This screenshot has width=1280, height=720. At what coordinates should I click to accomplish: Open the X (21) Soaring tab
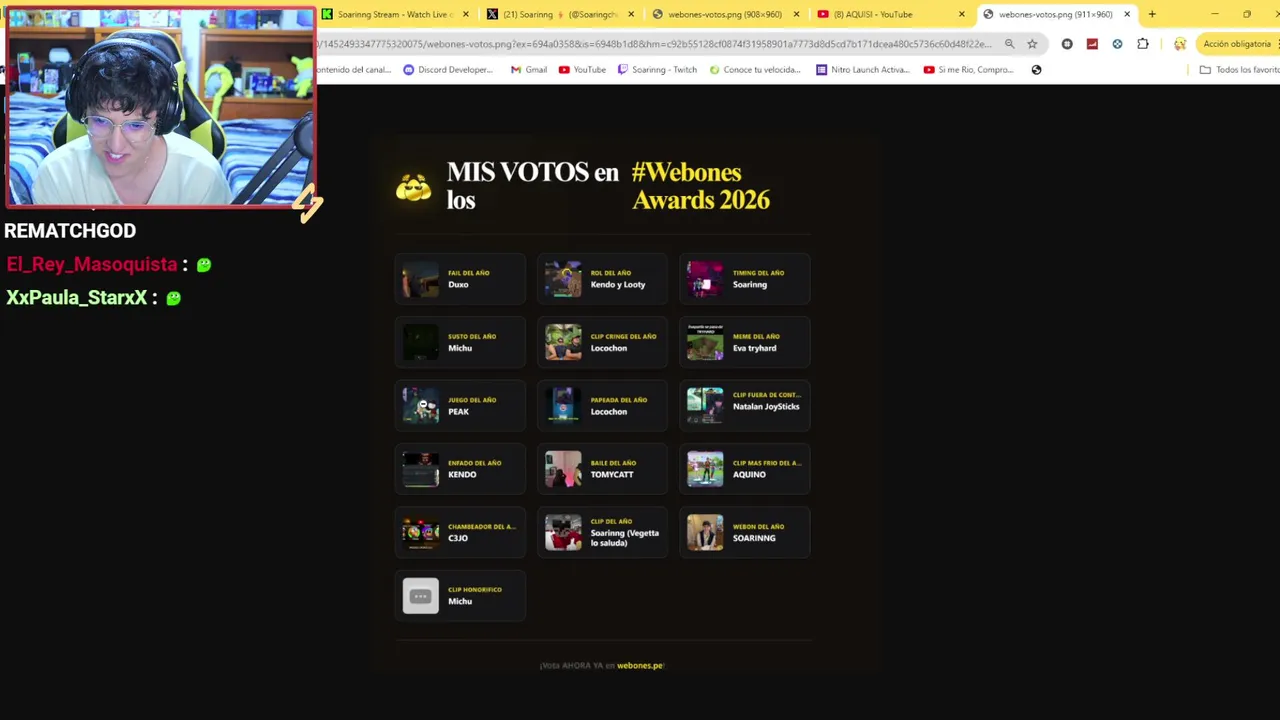coord(560,14)
